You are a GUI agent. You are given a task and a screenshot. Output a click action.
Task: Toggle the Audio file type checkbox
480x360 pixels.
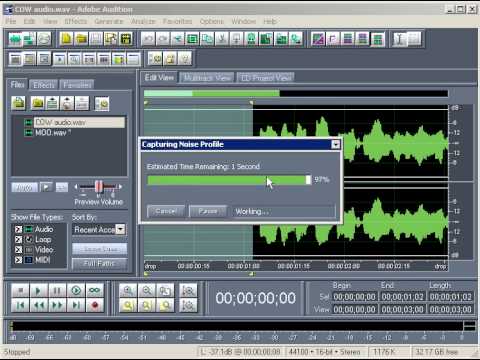[x=18, y=229]
